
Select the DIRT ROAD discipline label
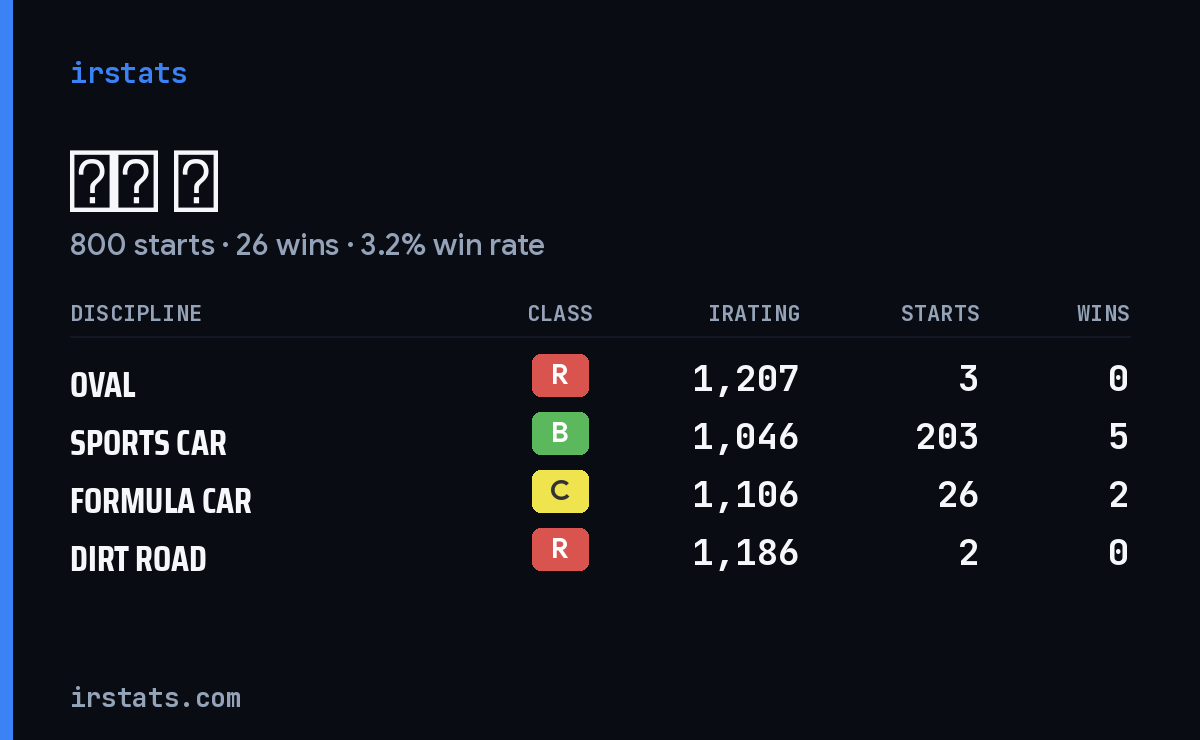pyautogui.click(x=138, y=558)
